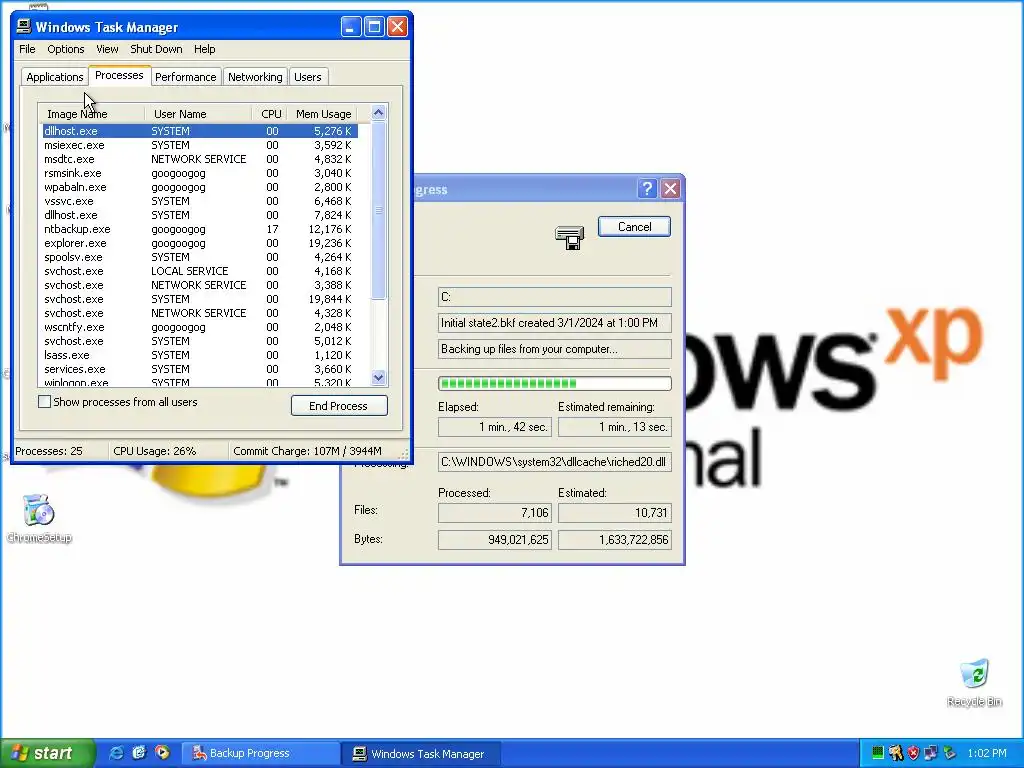This screenshot has height=768, width=1024.
Task: Click End Process button
Action: [339, 406]
